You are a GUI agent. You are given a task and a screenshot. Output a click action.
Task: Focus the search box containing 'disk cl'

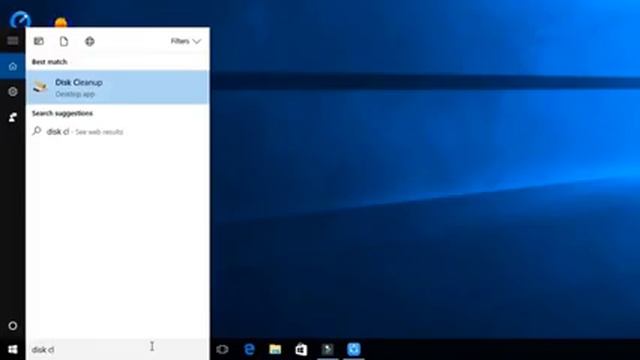pos(118,349)
